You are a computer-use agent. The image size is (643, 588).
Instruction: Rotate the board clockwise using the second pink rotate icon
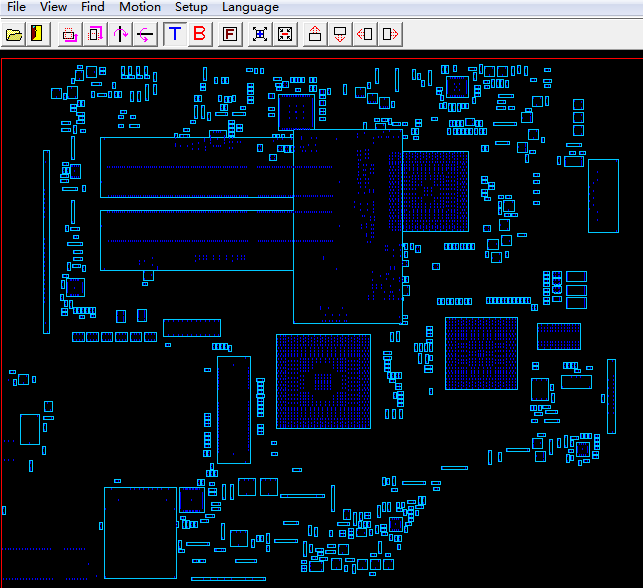pyautogui.click(x=96, y=34)
